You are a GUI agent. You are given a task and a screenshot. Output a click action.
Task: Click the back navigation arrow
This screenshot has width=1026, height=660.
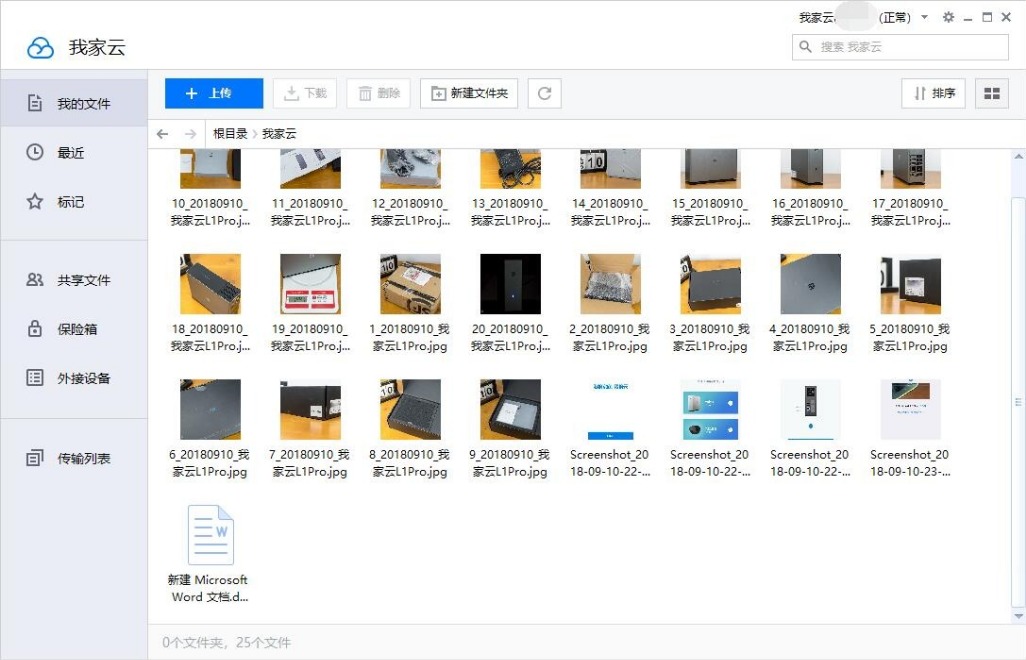pyautogui.click(x=163, y=132)
